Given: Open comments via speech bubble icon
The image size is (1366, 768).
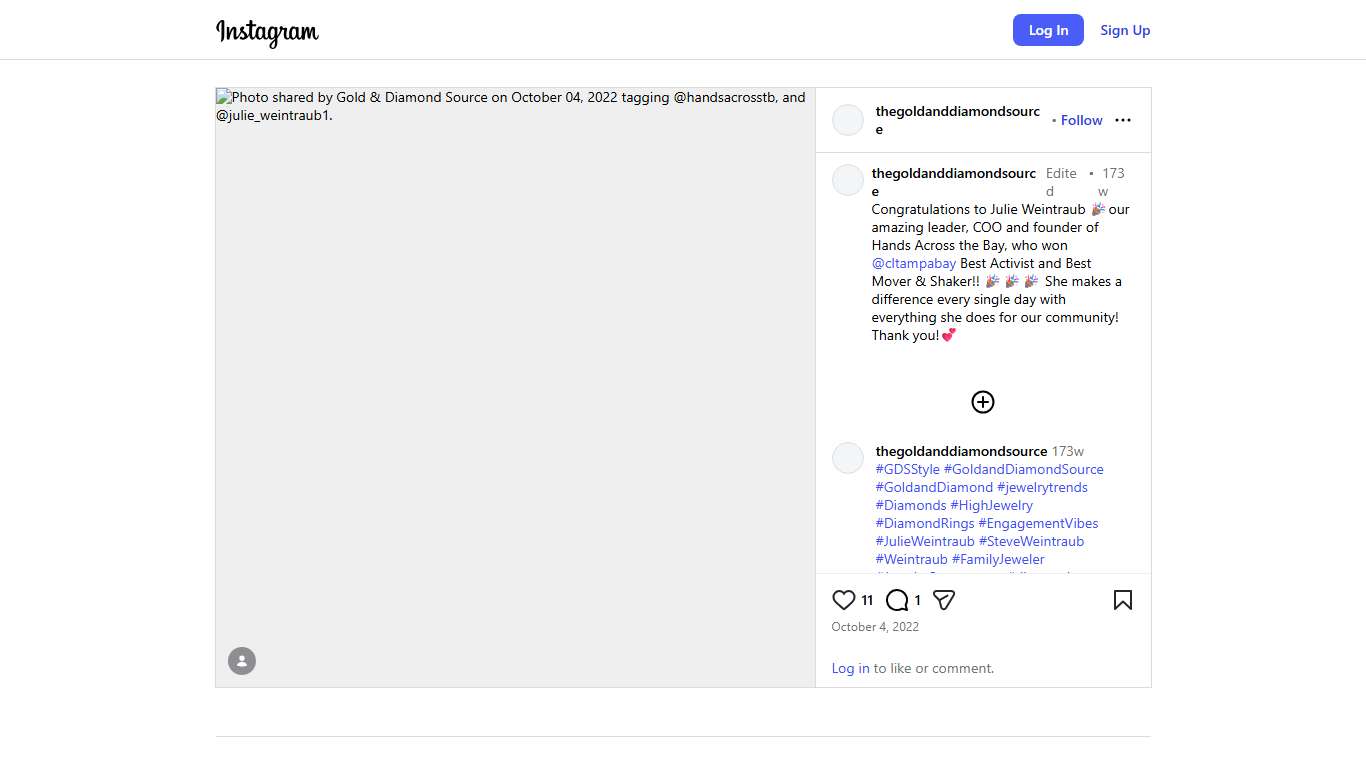Looking at the screenshot, I should click(x=897, y=600).
